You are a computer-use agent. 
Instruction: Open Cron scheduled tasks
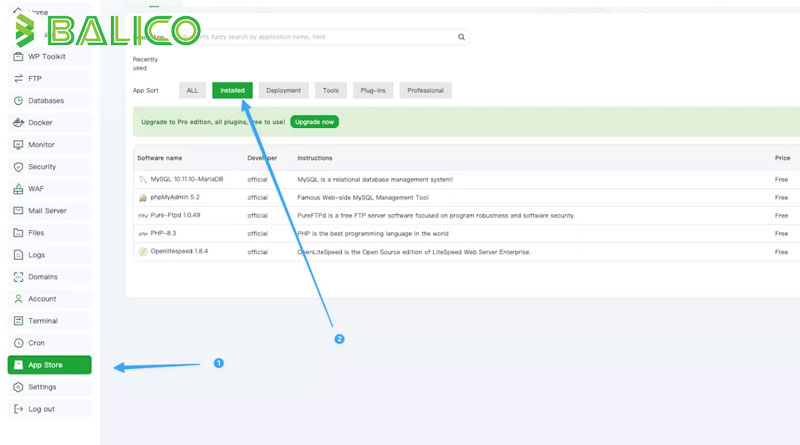tap(49, 343)
